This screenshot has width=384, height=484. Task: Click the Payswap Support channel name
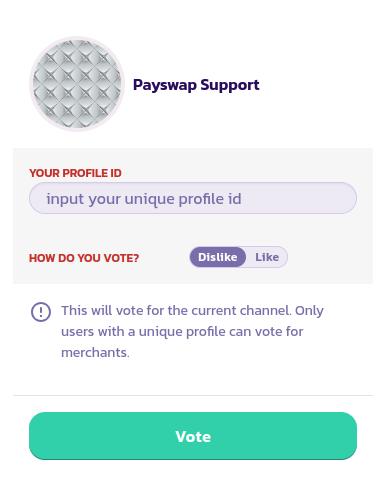196,85
